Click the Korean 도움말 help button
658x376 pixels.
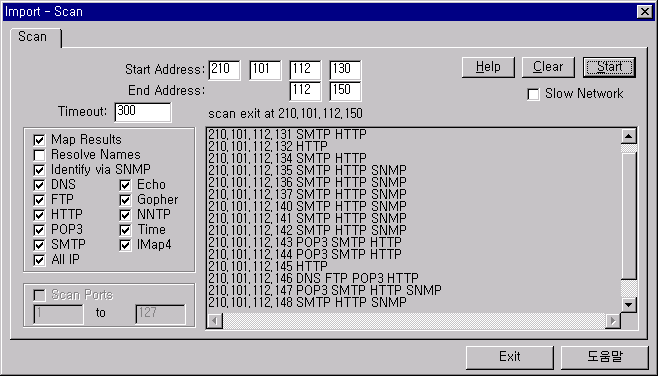pyautogui.click(x=605, y=357)
